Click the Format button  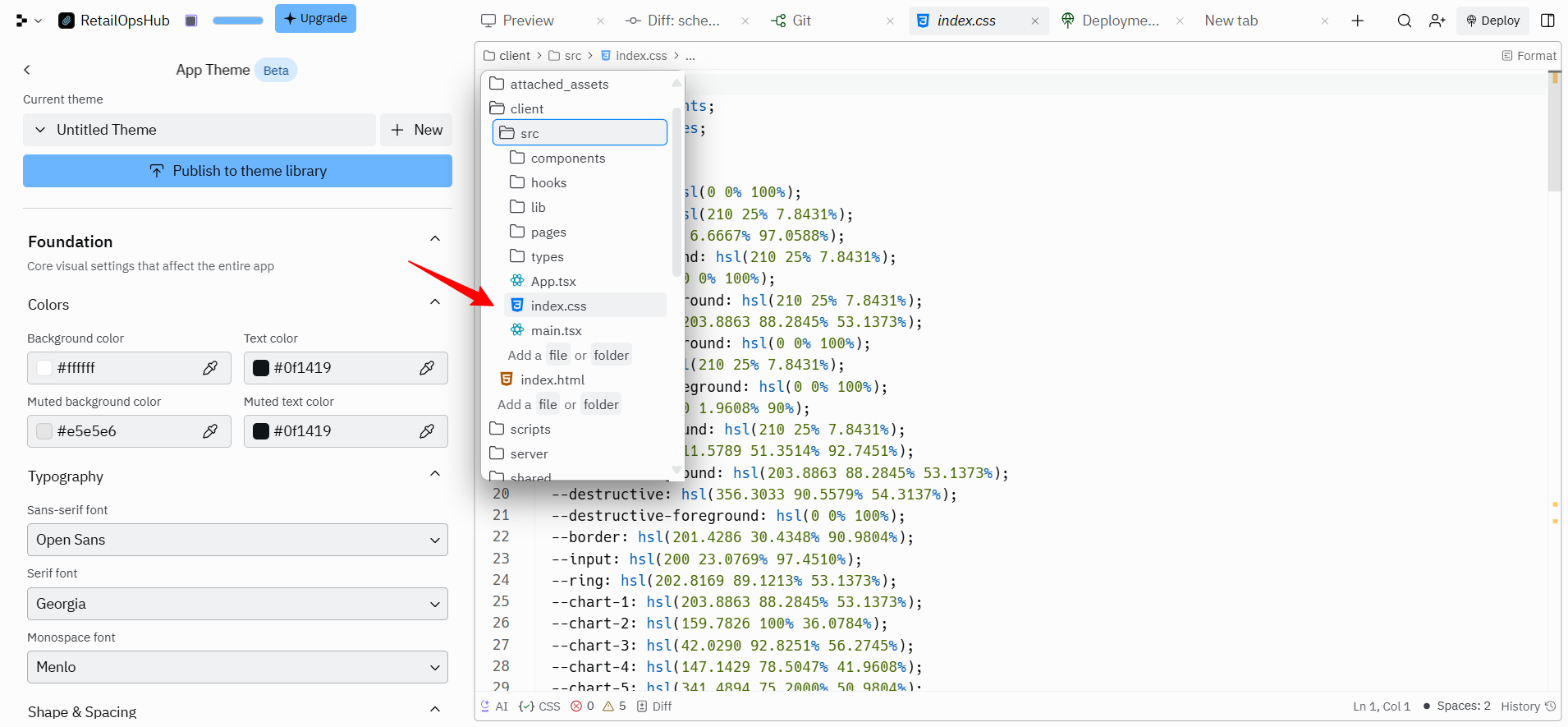tap(1529, 56)
